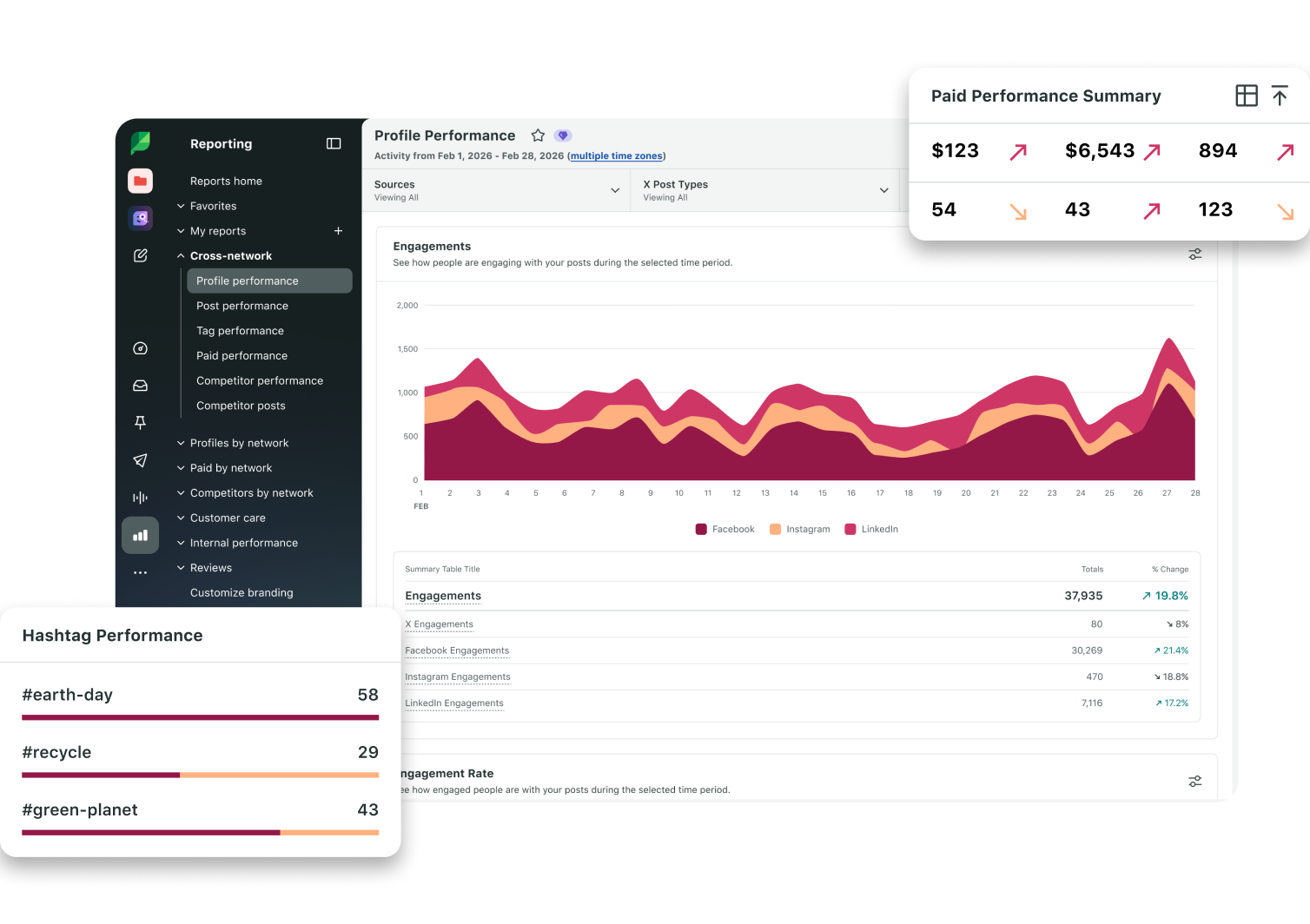Select the Publishing paper plane icon

click(x=141, y=460)
